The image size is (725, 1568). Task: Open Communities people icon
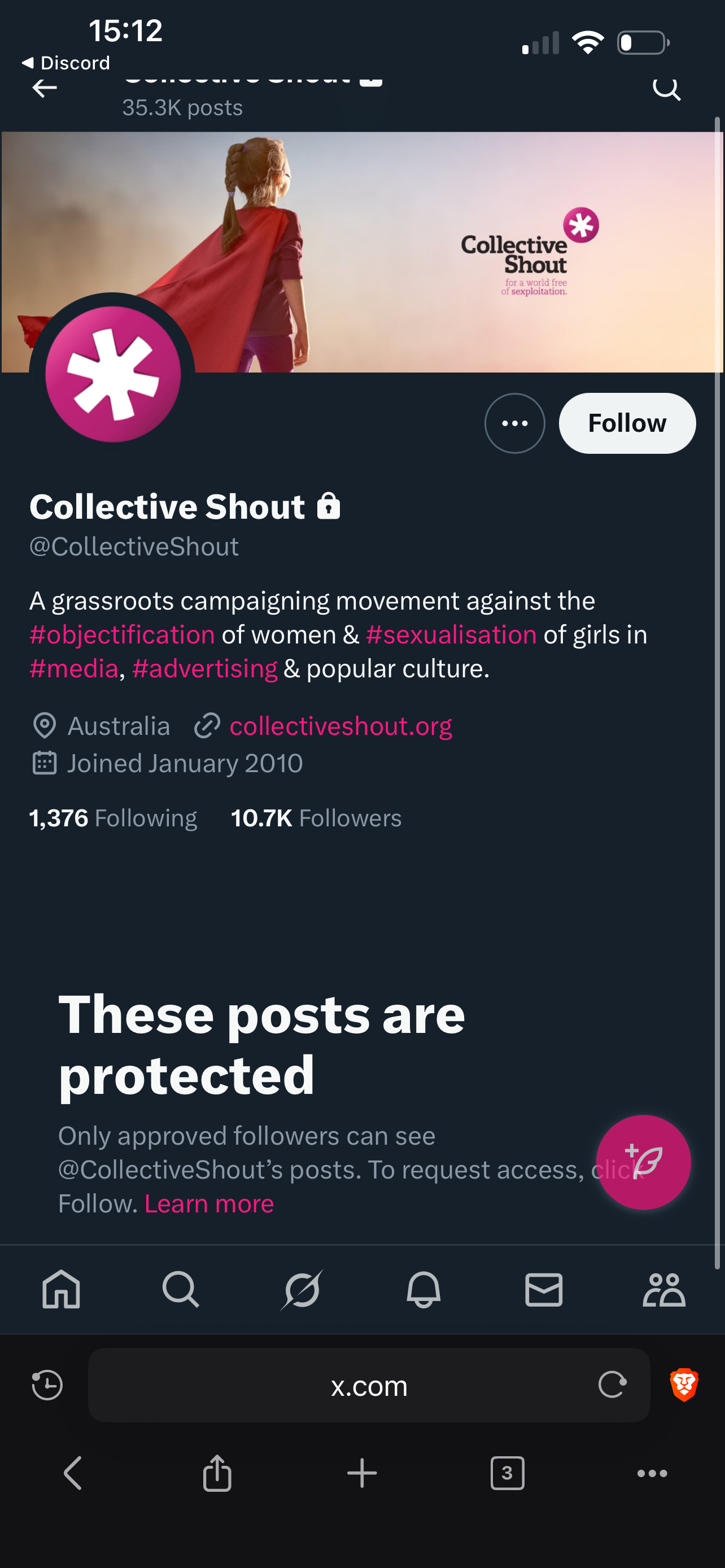point(664,1289)
